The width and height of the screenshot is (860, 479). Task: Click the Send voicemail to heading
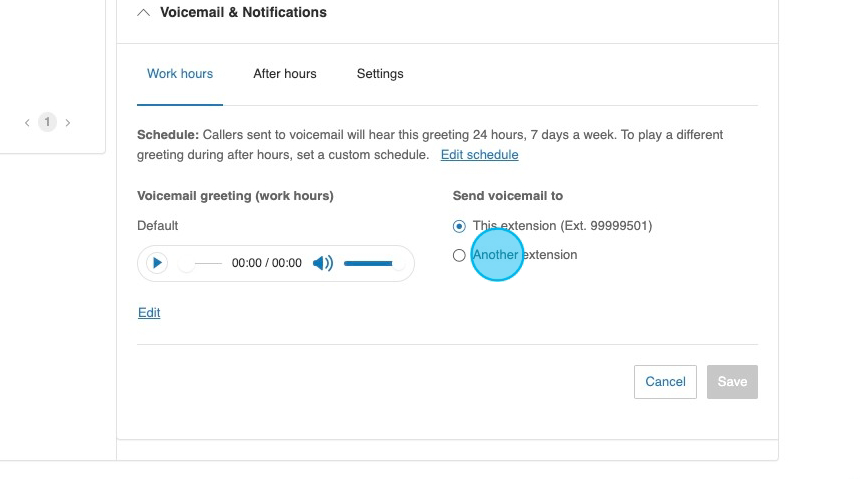pyautogui.click(x=508, y=196)
